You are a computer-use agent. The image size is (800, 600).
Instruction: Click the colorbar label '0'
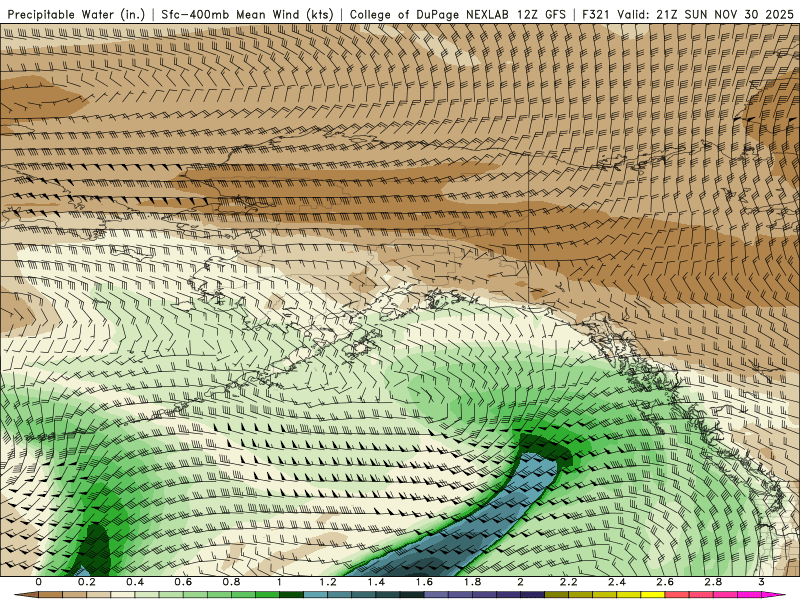coord(39,582)
